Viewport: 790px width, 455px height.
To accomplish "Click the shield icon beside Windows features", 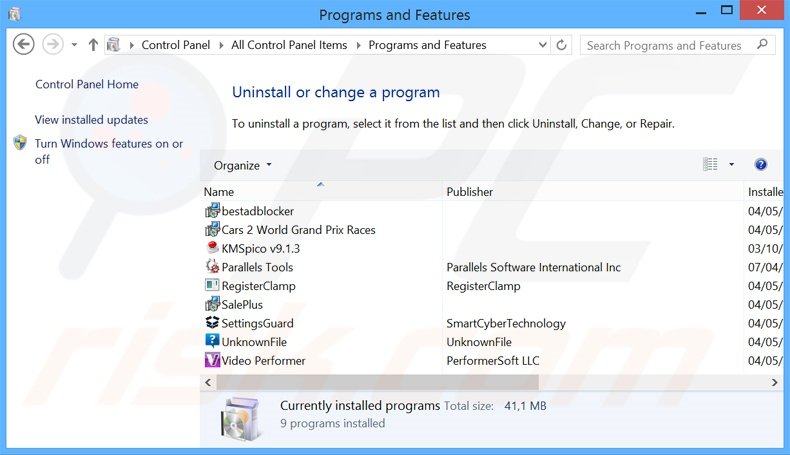I will tap(20, 143).
